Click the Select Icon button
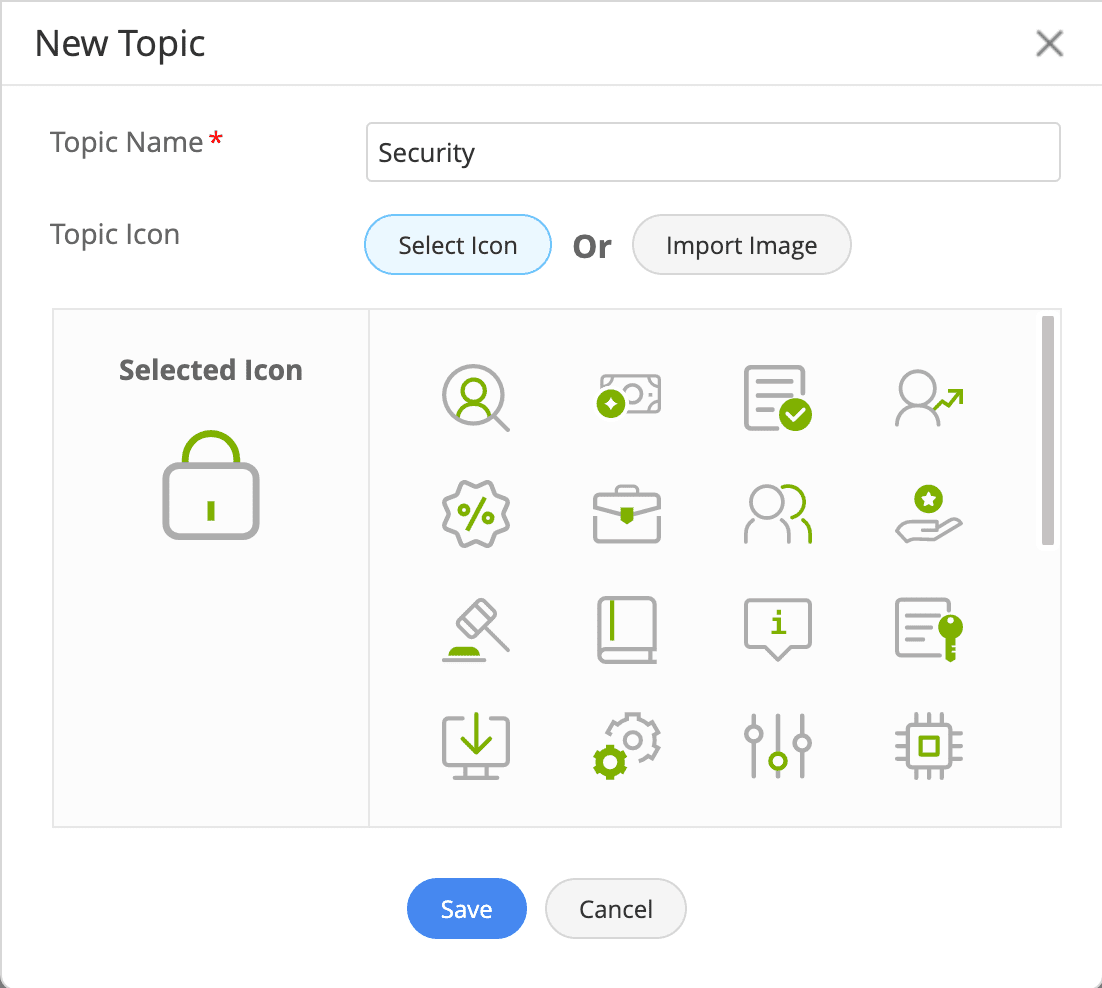1102x988 pixels. point(458,245)
